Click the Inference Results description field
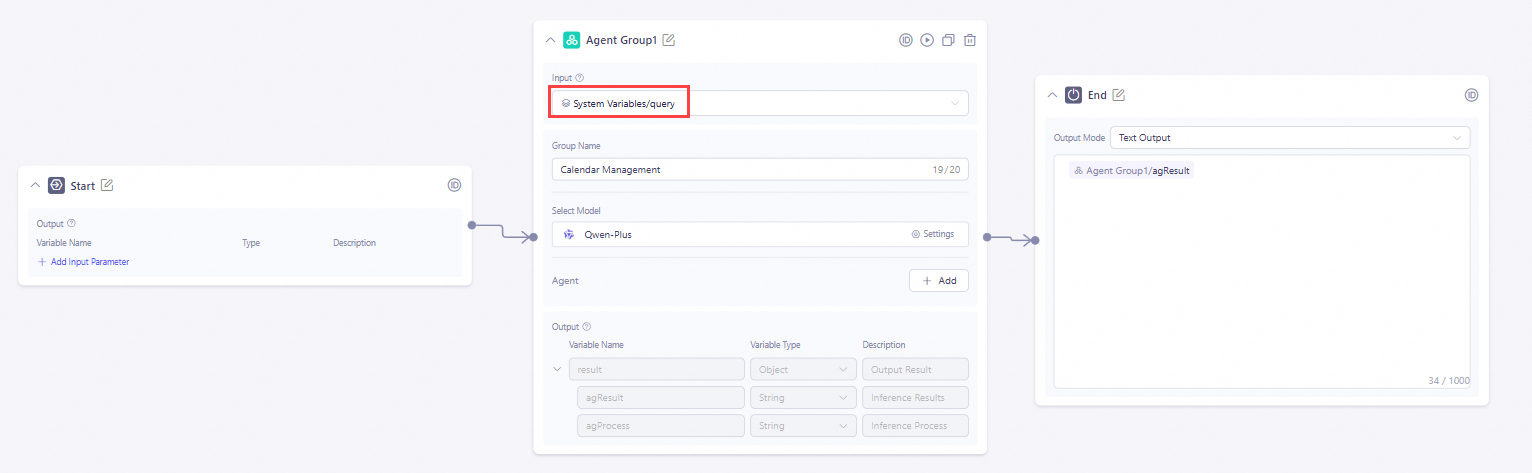Screen dimensions: 1532x473 [x=915, y=397]
